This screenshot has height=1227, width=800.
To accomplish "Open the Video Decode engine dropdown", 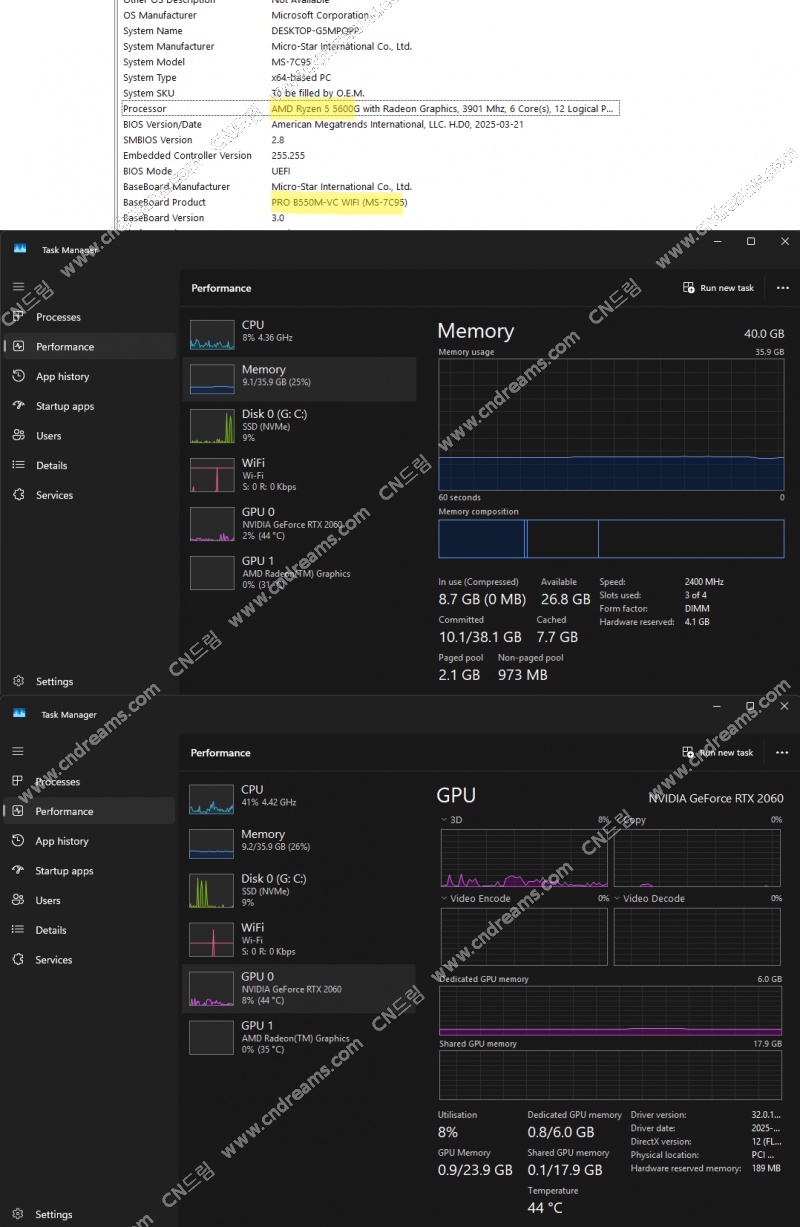I will [x=617, y=898].
